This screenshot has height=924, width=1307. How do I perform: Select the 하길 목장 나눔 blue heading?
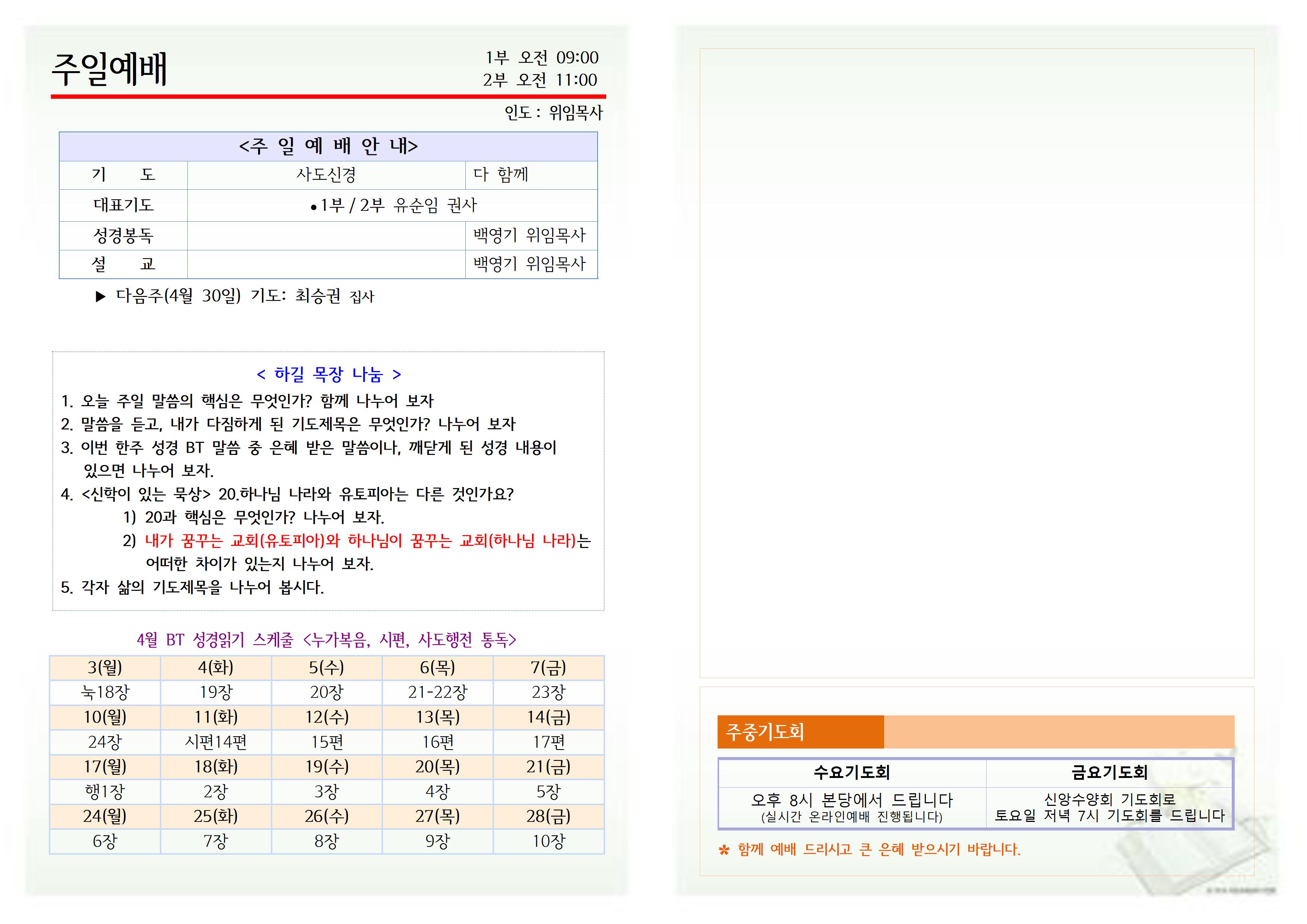pyautogui.click(x=329, y=374)
